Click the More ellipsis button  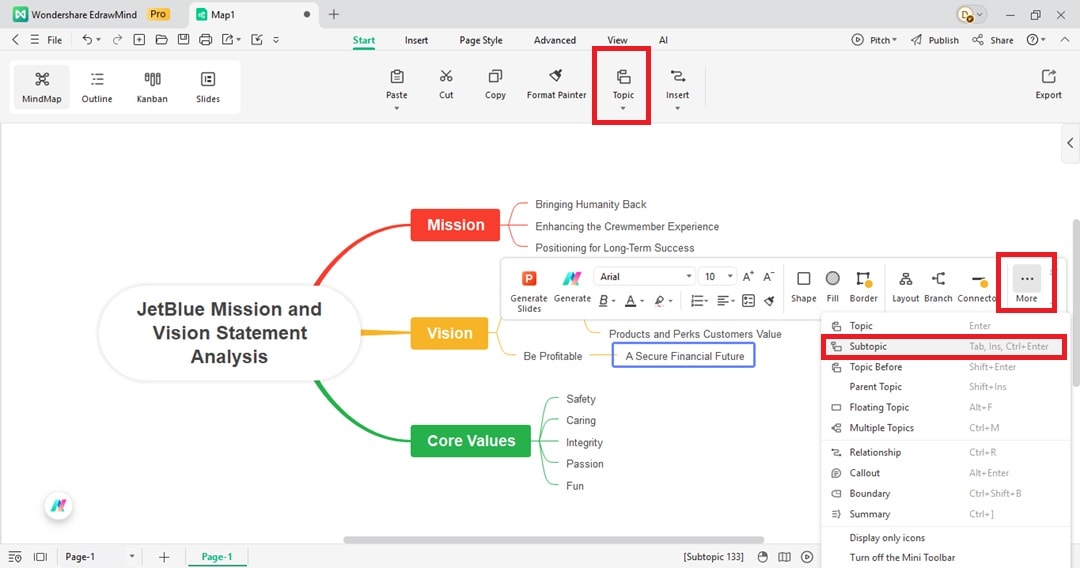(1026, 285)
